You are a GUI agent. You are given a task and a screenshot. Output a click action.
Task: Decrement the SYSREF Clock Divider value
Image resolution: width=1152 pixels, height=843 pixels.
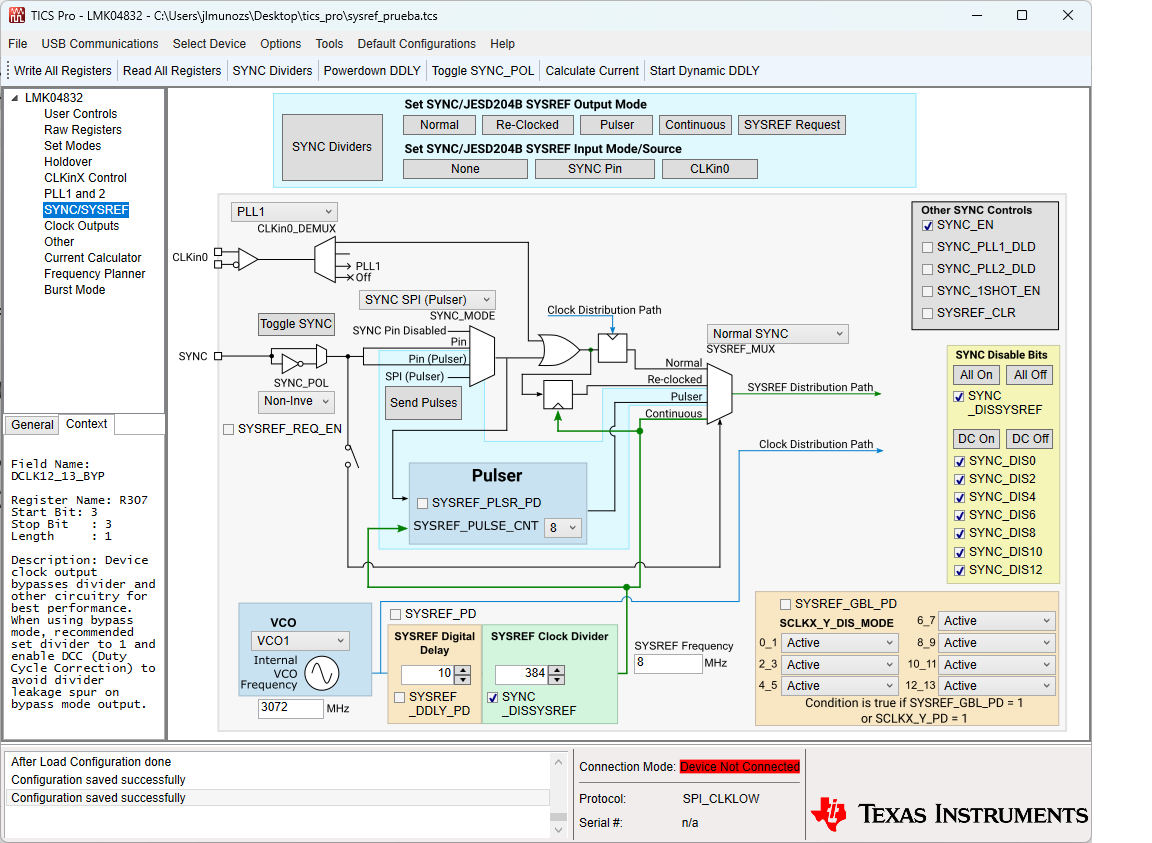(557, 679)
